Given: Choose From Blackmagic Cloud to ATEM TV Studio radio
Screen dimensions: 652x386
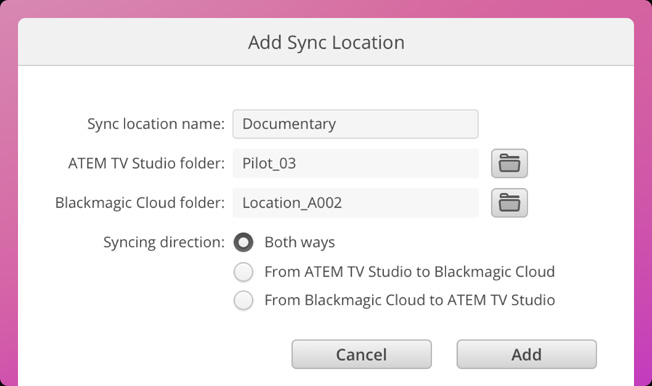Looking at the screenshot, I should pyautogui.click(x=243, y=300).
